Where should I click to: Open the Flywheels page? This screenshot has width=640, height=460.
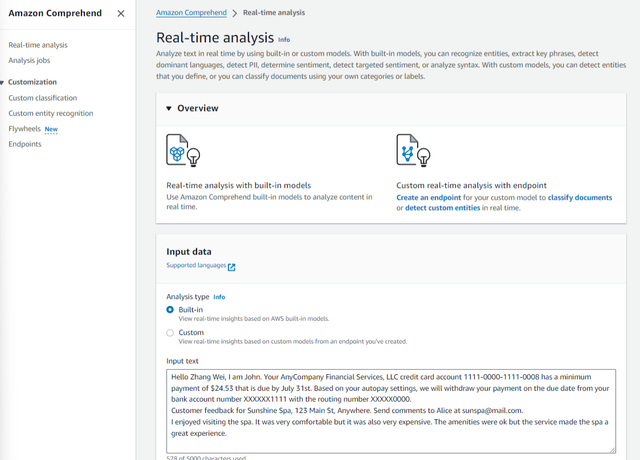pyautogui.click(x=24, y=129)
